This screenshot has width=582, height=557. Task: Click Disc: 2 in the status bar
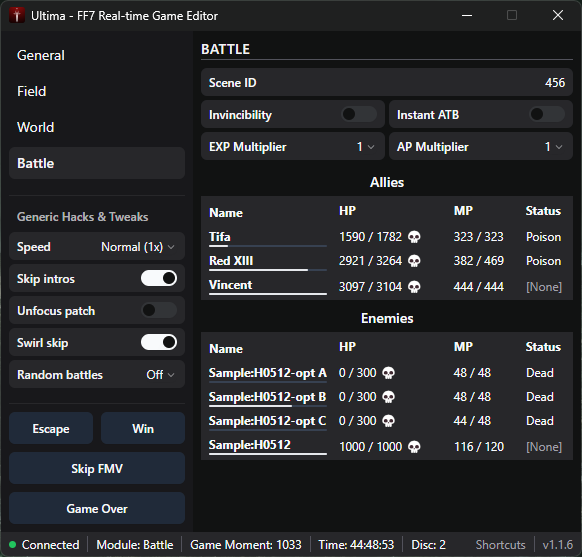click(428, 545)
